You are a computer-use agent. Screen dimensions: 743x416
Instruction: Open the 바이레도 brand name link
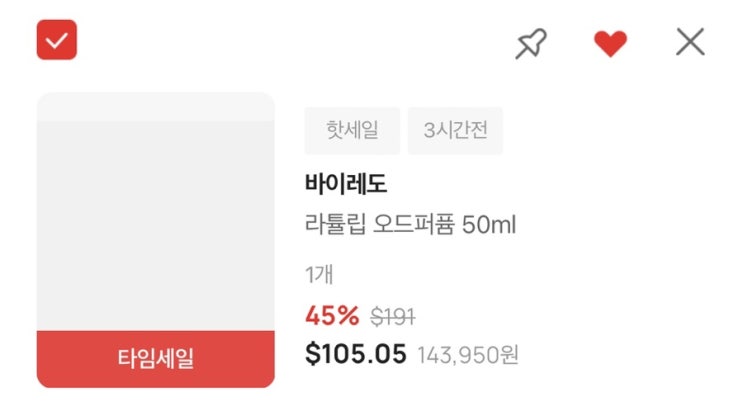click(x=345, y=185)
